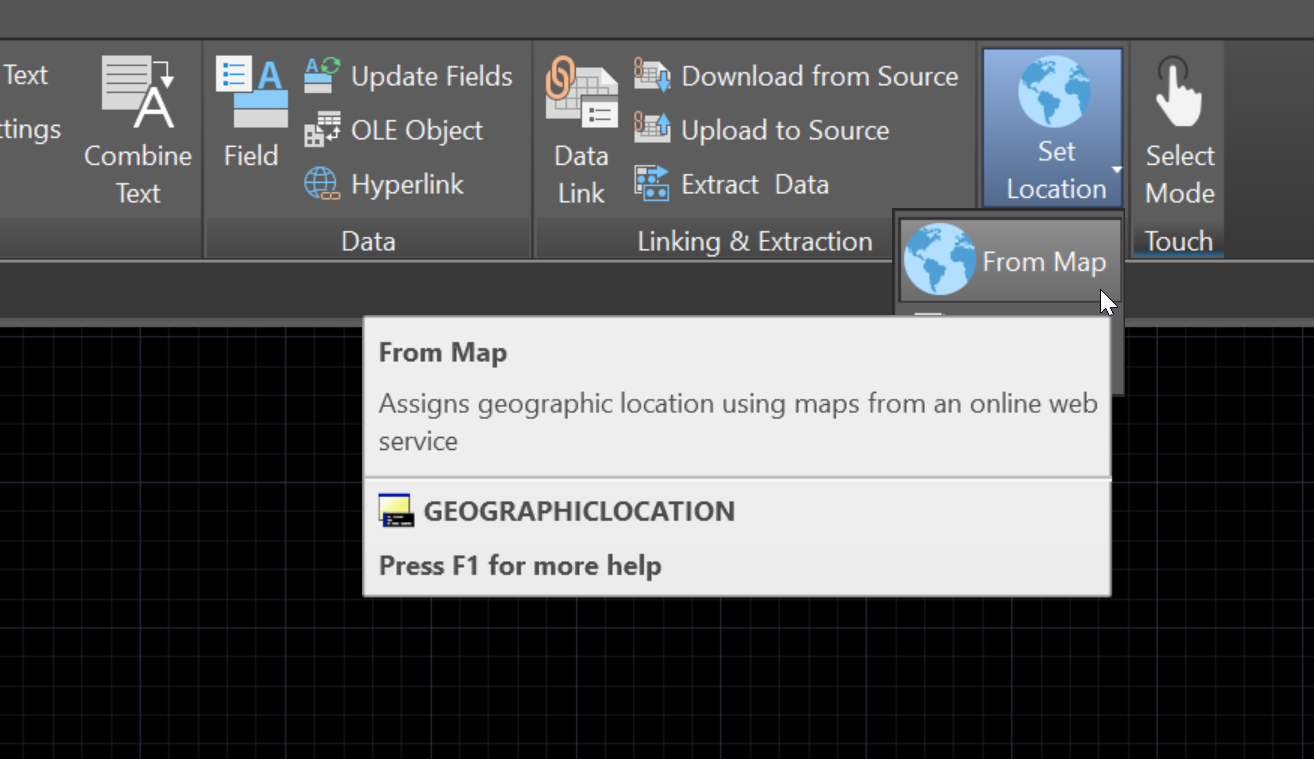The width and height of the screenshot is (1314, 759).
Task: Expand the Data panel title bar
Action: [x=368, y=241]
